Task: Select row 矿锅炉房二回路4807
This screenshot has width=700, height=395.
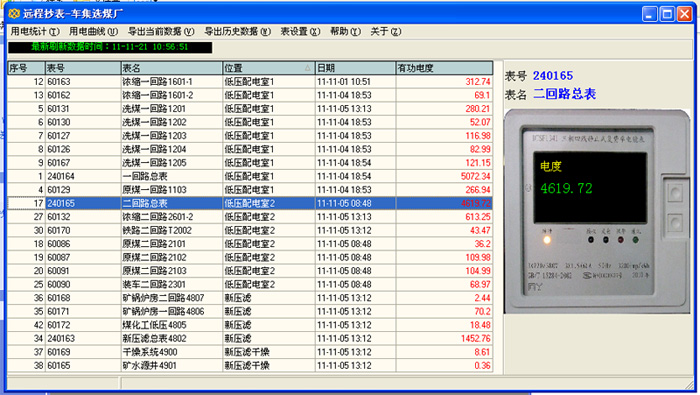Action: [250, 298]
